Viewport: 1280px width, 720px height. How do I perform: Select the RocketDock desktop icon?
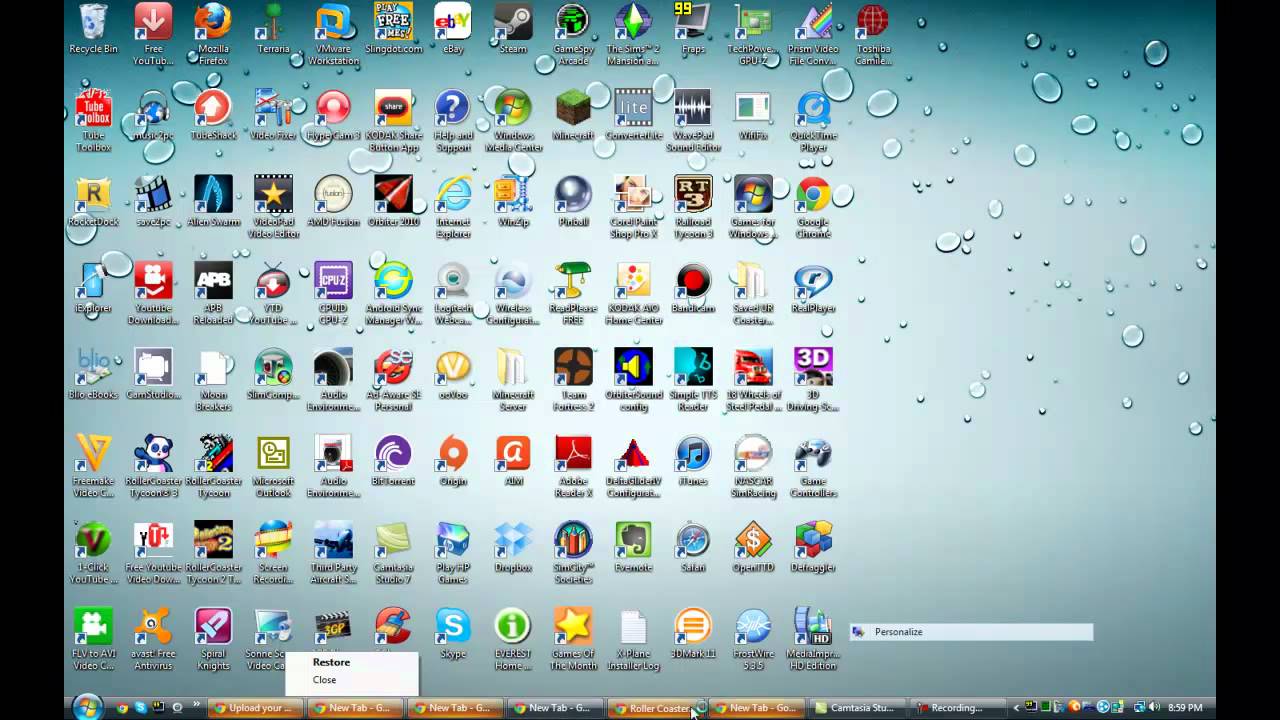click(93, 201)
